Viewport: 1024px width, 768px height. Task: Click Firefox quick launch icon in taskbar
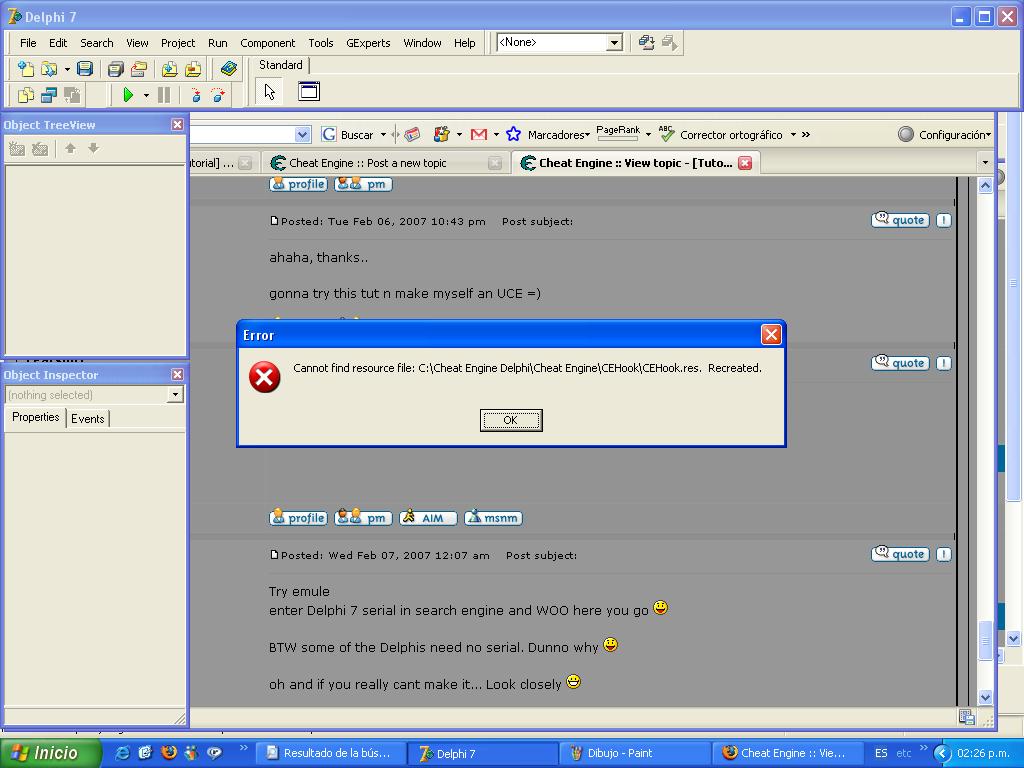168,752
